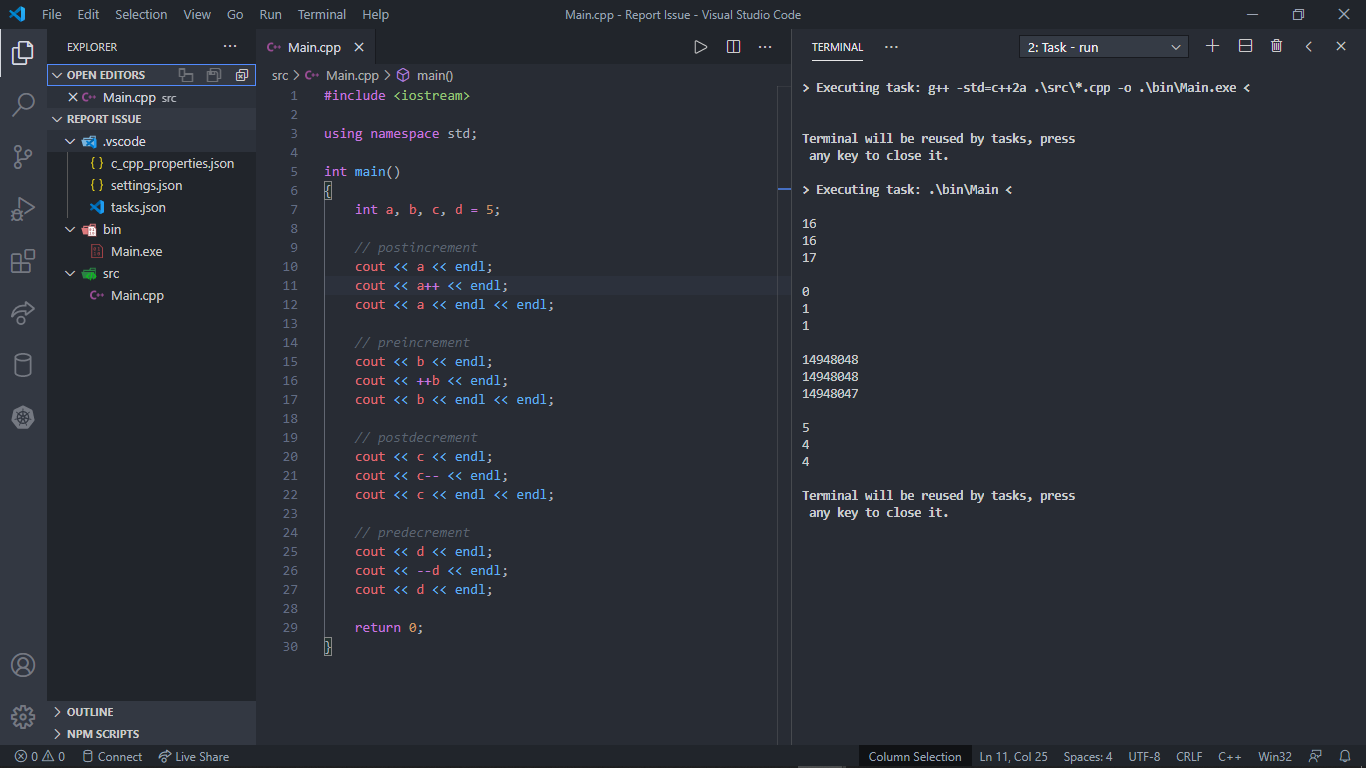Create a new terminal with the plus icon
The image size is (1366, 768).
click(x=1212, y=46)
